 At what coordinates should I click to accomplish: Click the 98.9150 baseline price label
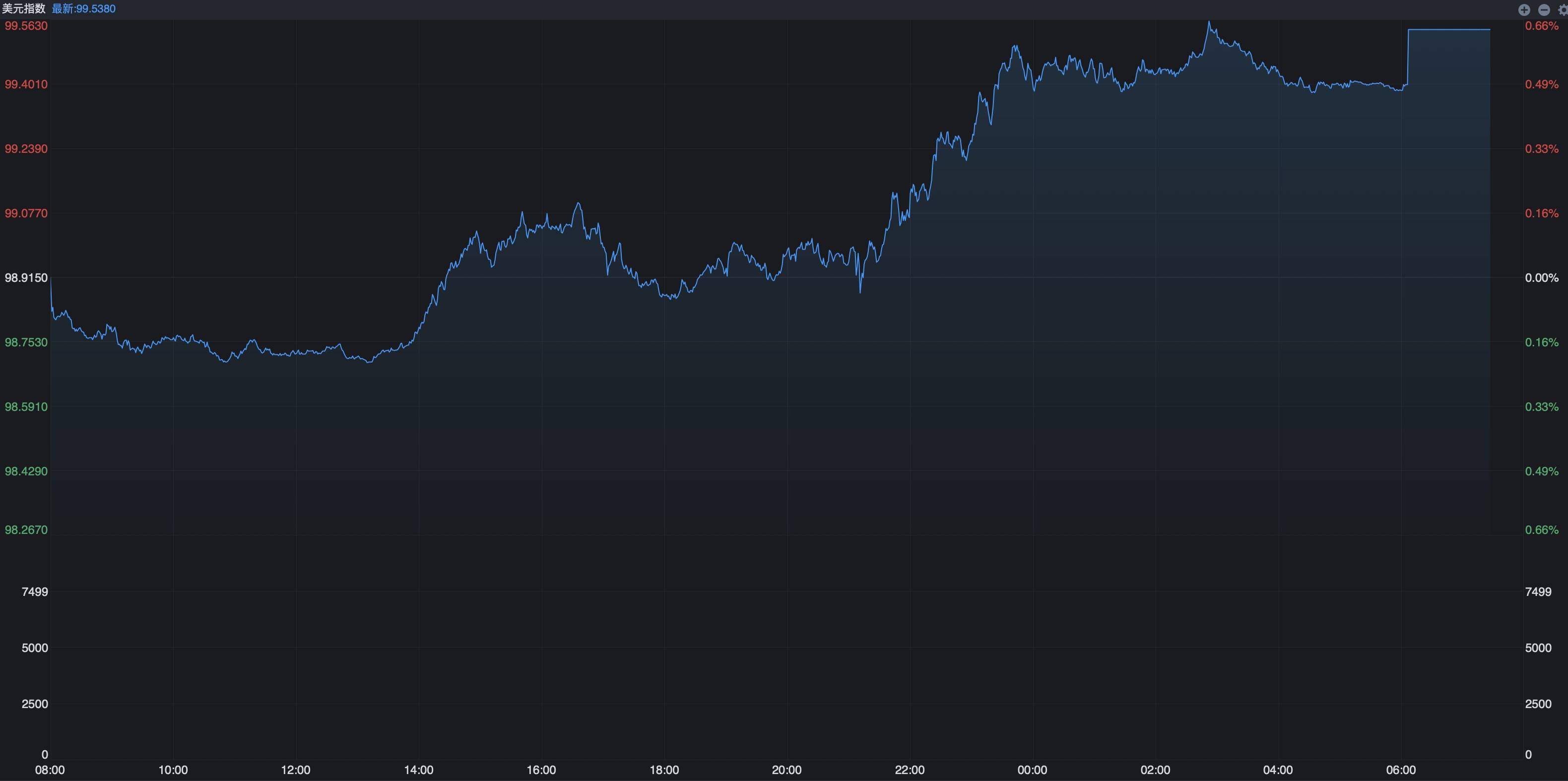tap(26, 277)
